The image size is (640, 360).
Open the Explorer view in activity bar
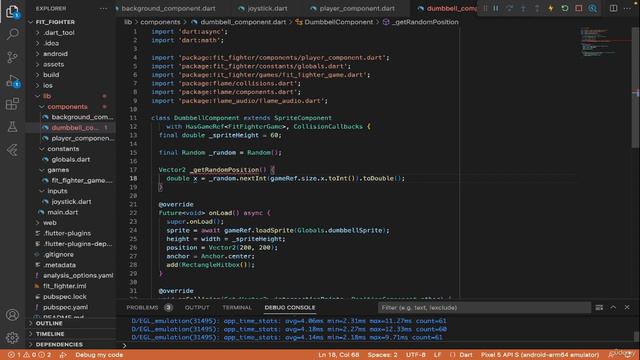(x=12, y=11)
